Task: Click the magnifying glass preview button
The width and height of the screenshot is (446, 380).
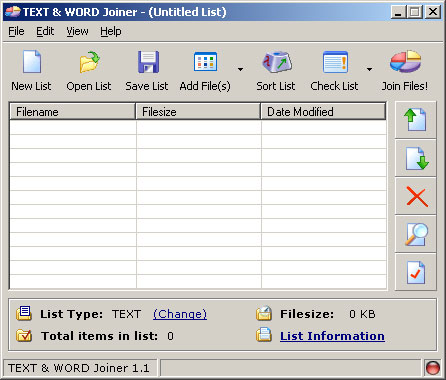Action: (x=415, y=234)
